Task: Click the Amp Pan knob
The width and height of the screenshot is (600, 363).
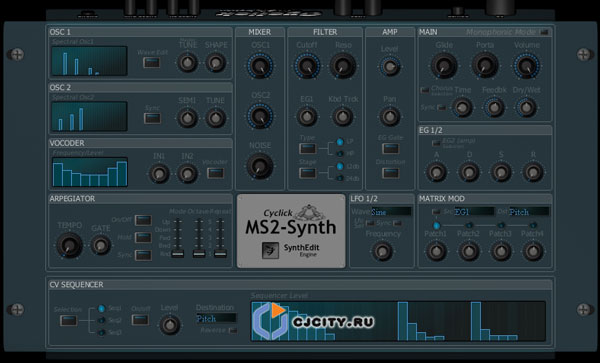Action: pos(390,117)
